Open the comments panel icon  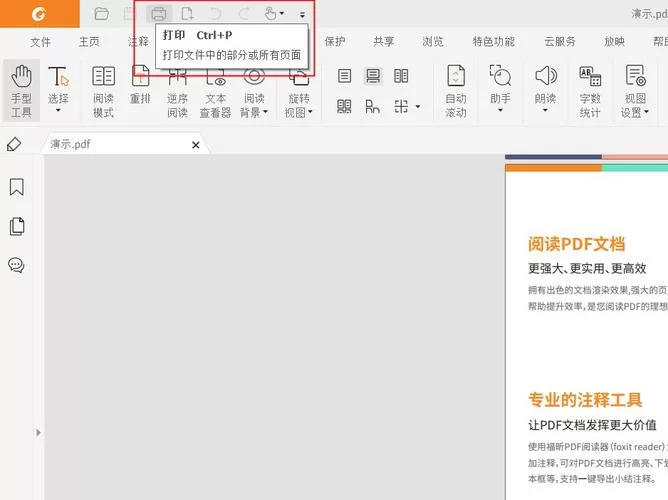[16, 265]
